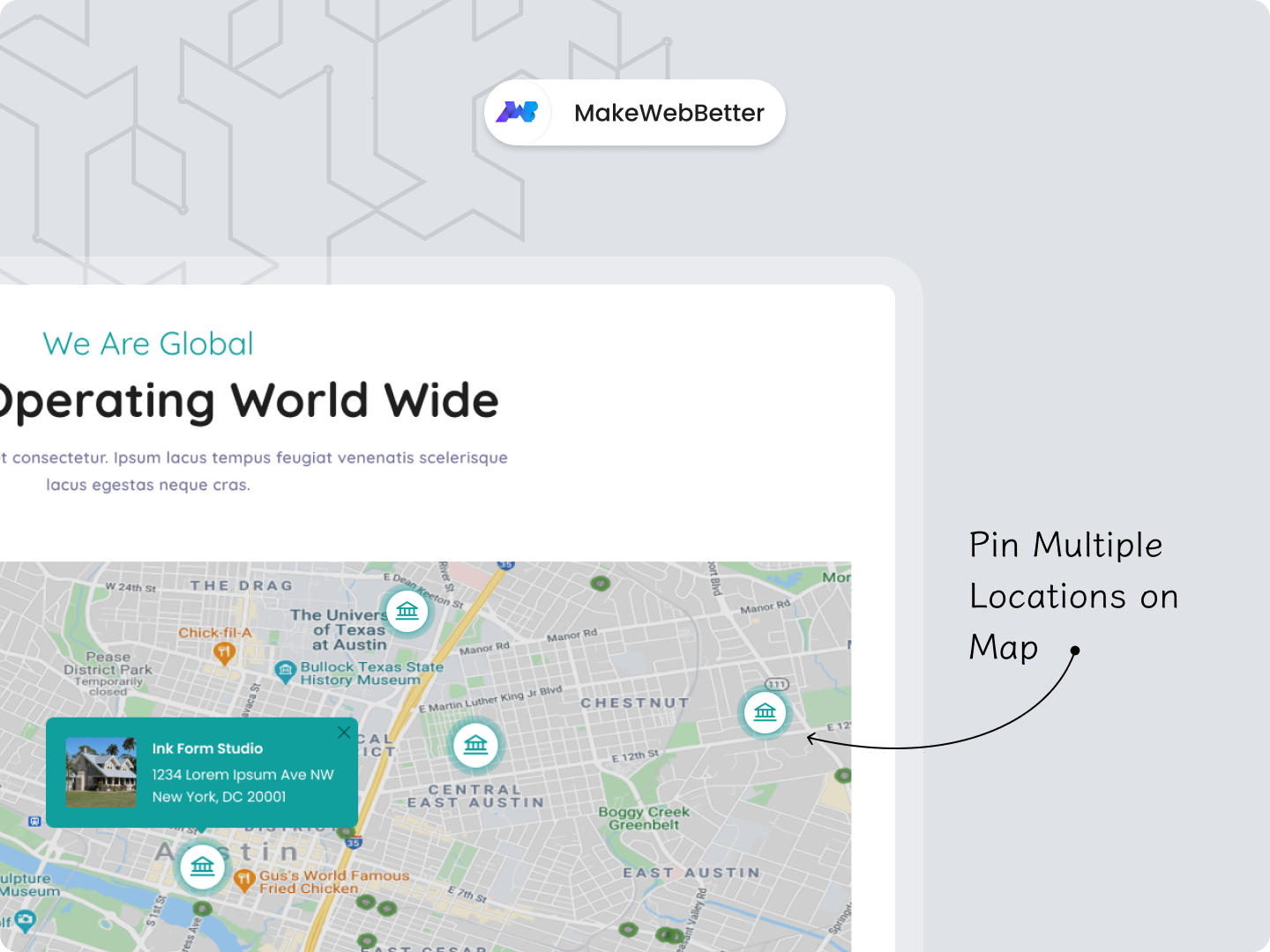Dismiss the Ink Form Studio info card
The width and height of the screenshot is (1270, 952).
click(344, 733)
